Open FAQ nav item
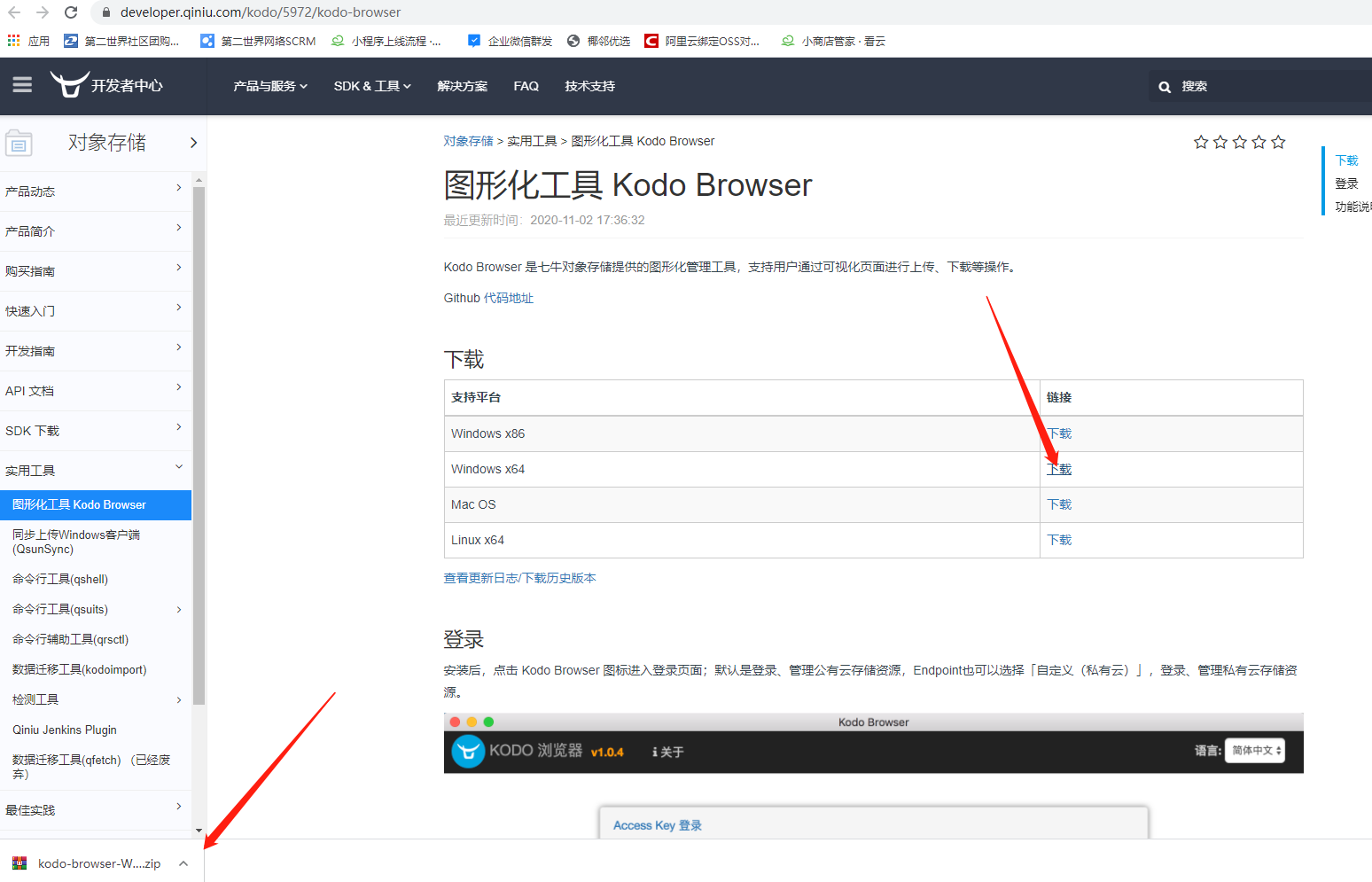Screen dimensions: 1372x882 (x=526, y=86)
